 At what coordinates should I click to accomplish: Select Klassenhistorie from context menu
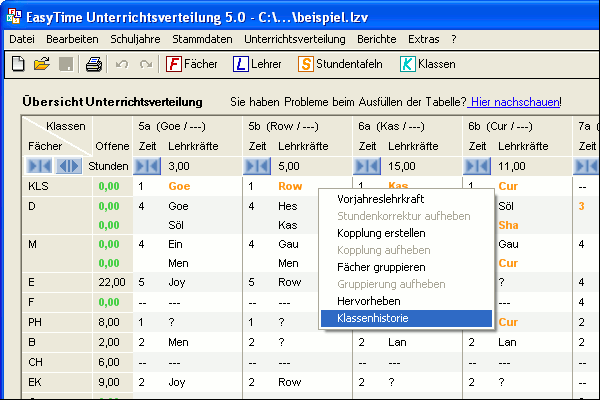366,318
